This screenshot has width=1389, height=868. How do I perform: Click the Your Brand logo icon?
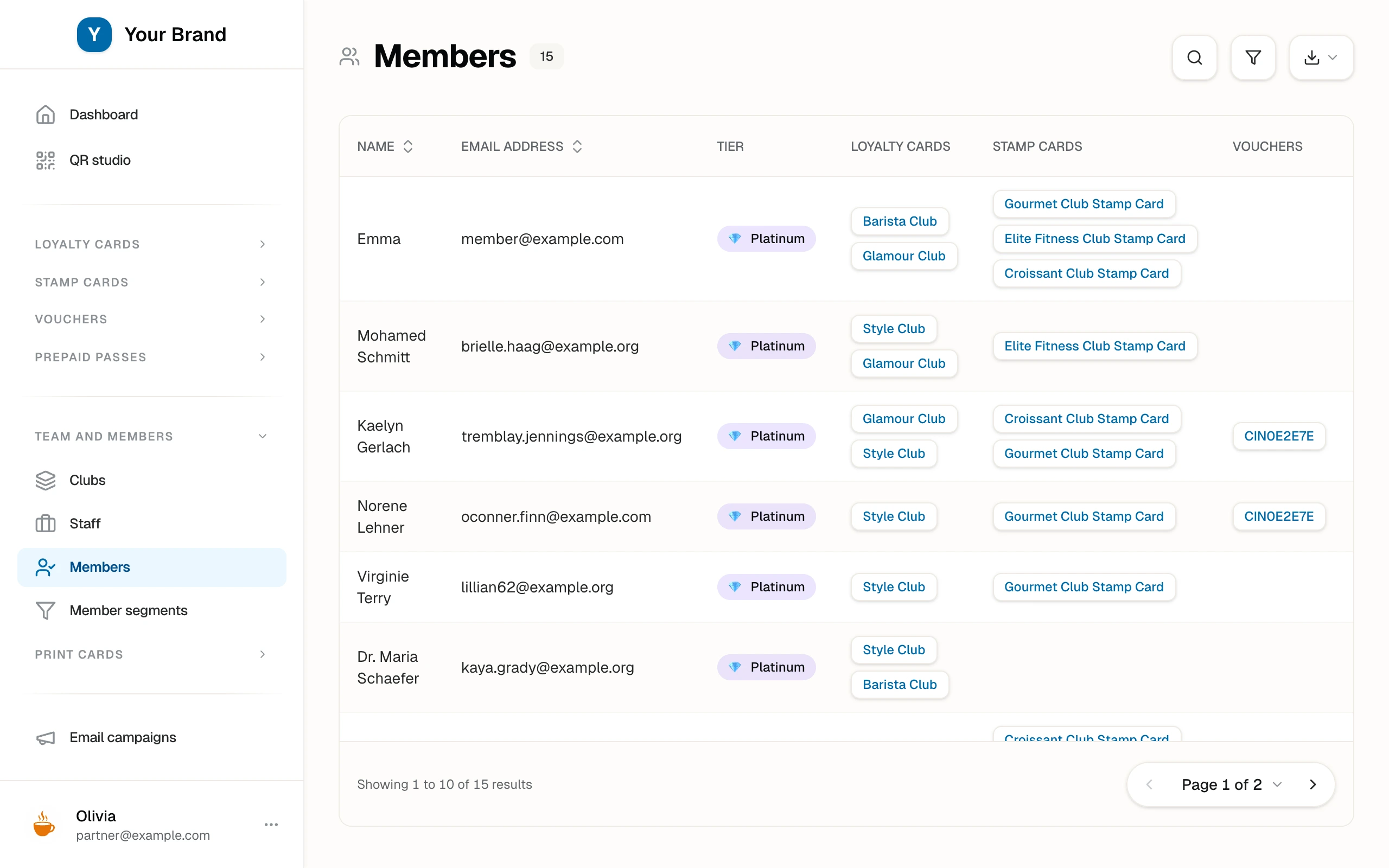click(94, 34)
